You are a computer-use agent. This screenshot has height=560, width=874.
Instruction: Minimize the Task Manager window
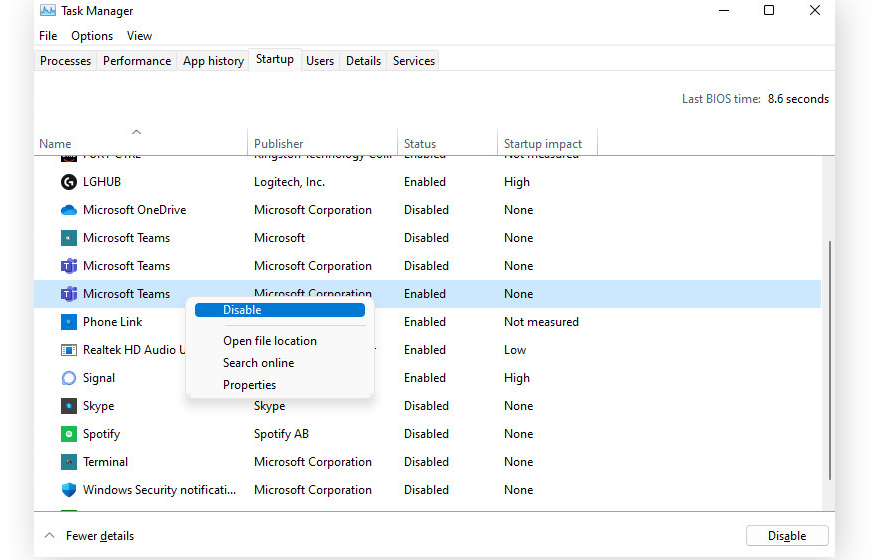(x=724, y=11)
